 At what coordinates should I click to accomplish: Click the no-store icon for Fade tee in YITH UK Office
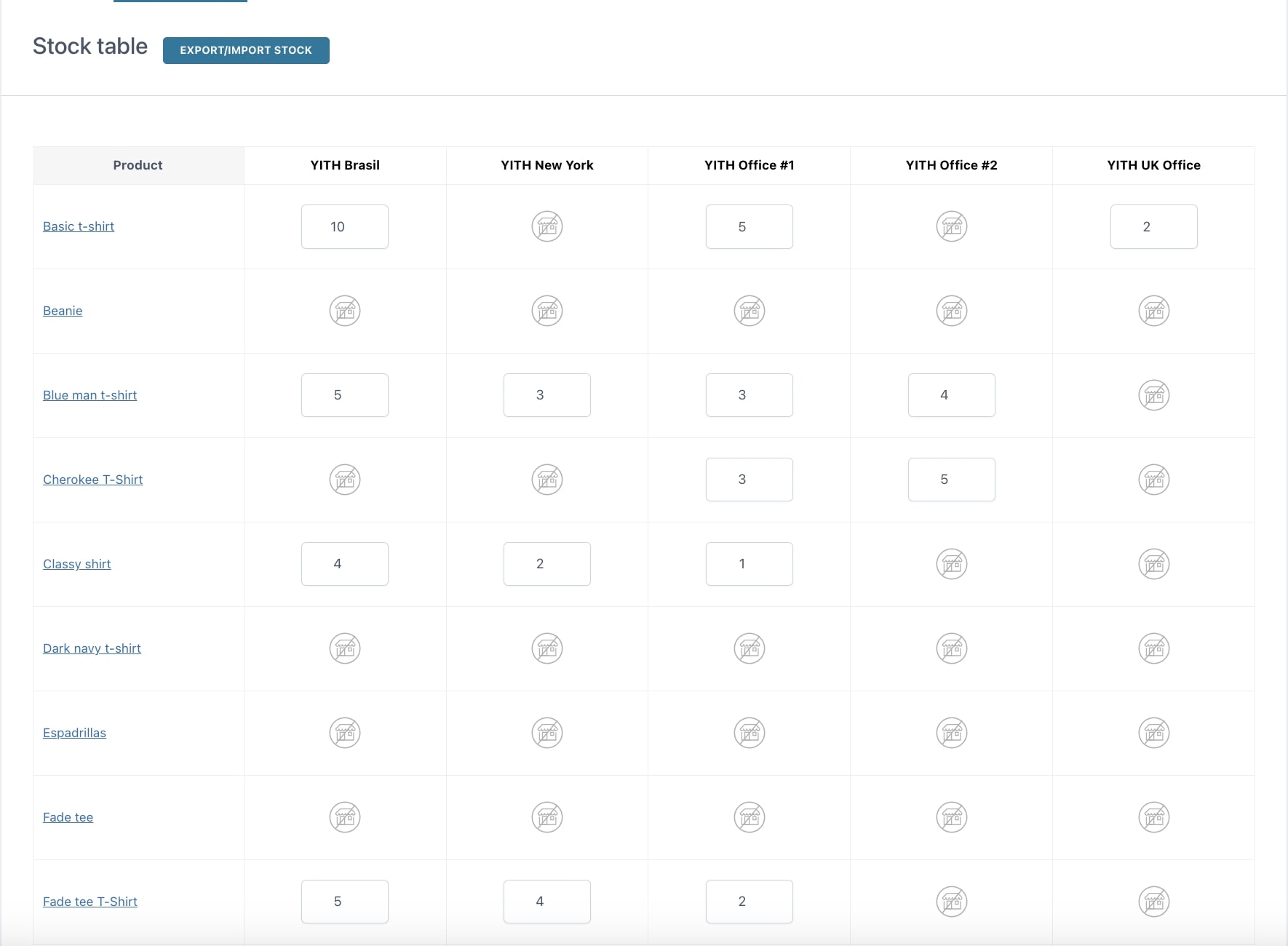click(1154, 817)
